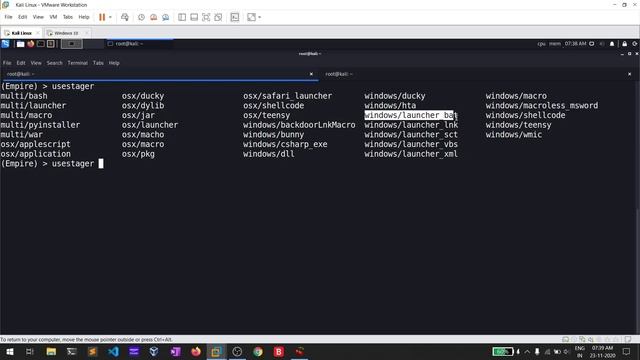Switch to the Windows 10 VM tab

[66, 33]
